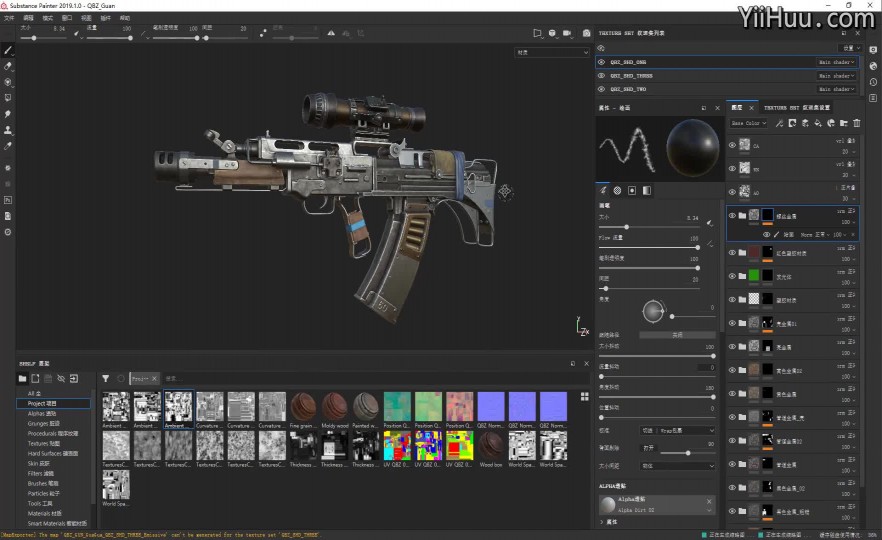Open shader dropdown for QBZ_SSD_THREE
The height and width of the screenshot is (540, 882).
[836, 76]
